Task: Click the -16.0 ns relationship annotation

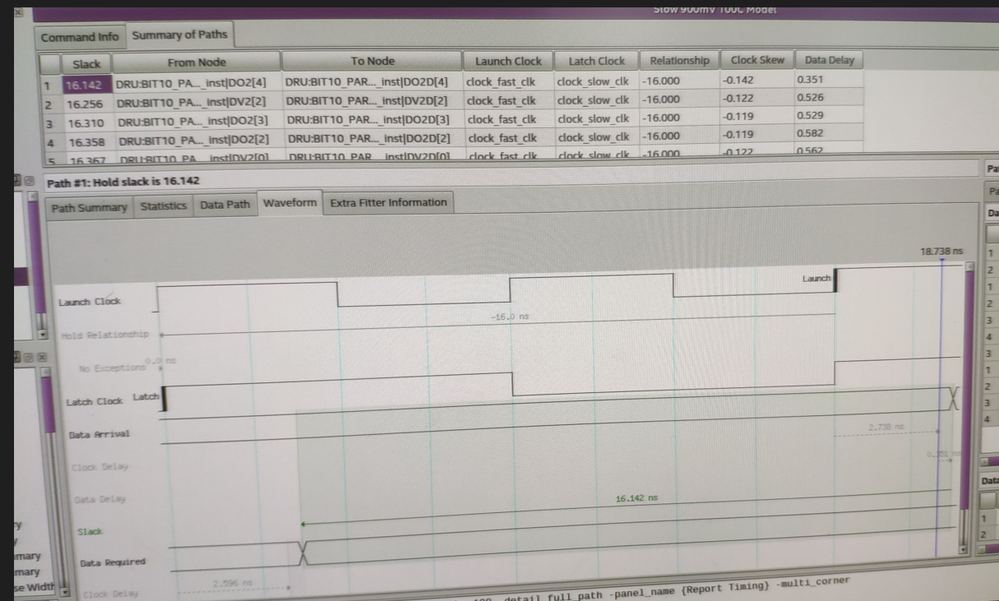Action: point(509,316)
